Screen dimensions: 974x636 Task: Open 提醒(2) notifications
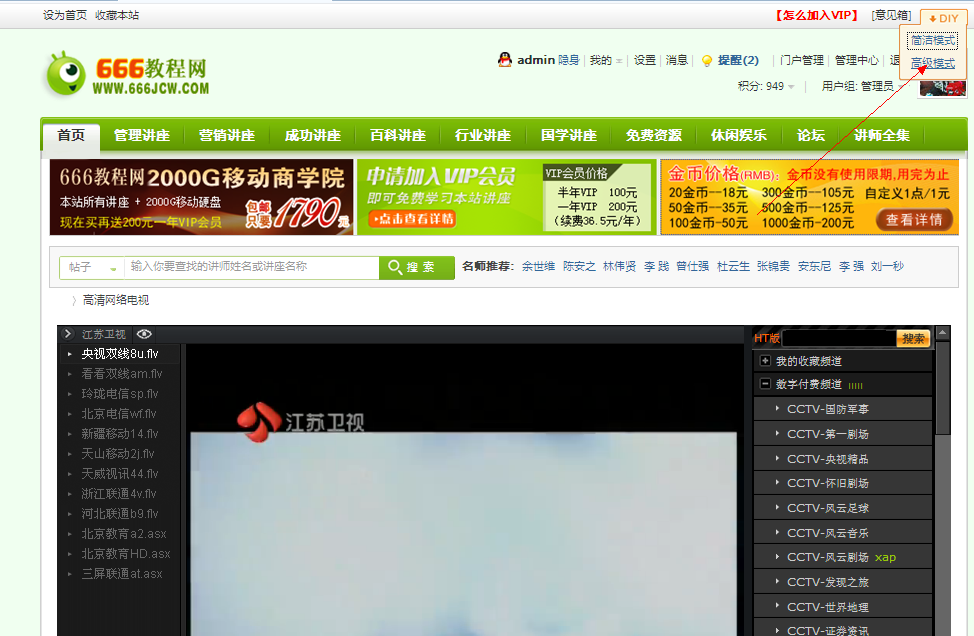[x=738, y=60]
